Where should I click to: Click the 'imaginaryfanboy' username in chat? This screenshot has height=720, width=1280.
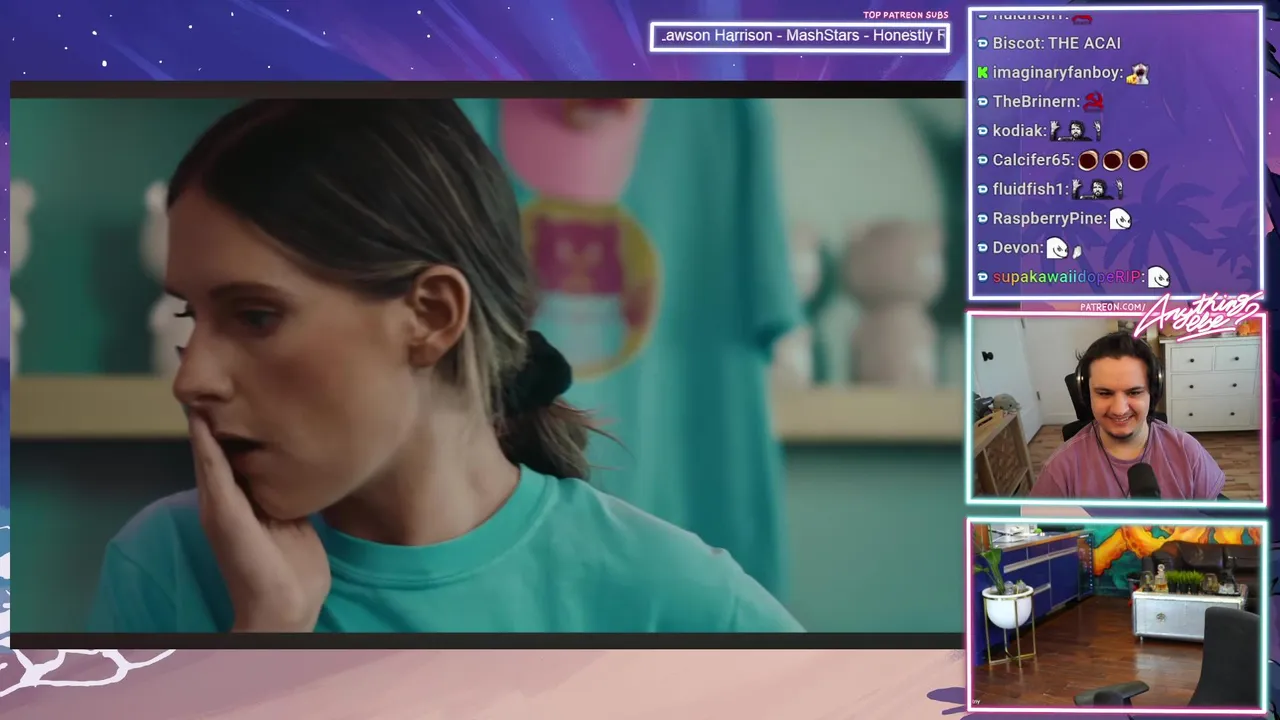pos(1055,73)
